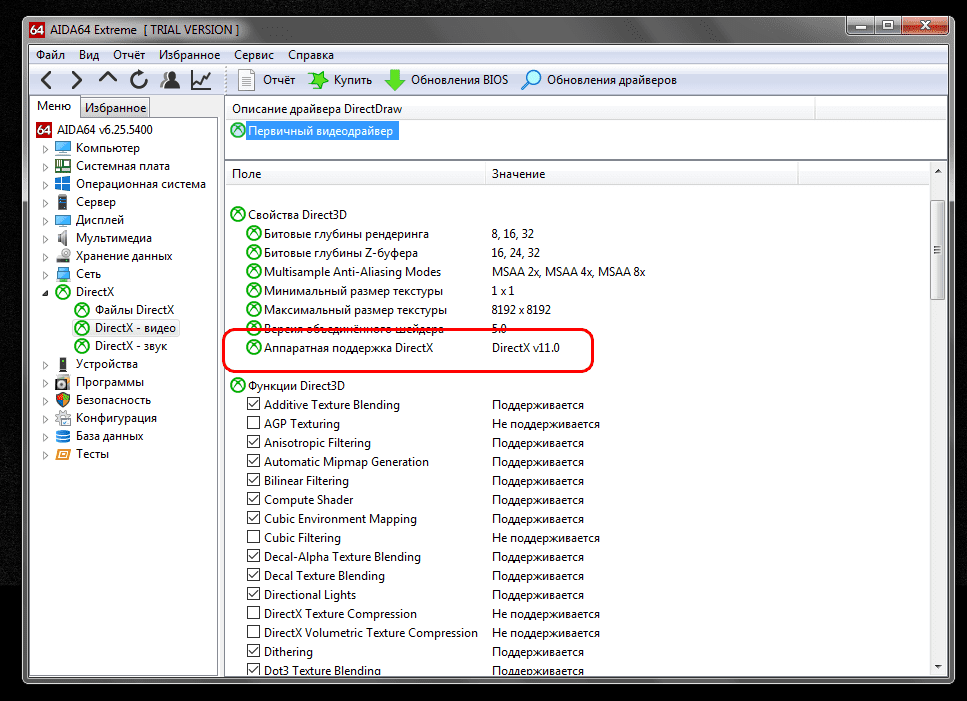The image size is (967, 701).
Task: Toggle the Bilinear Filtering checkbox
Action: pos(253,480)
